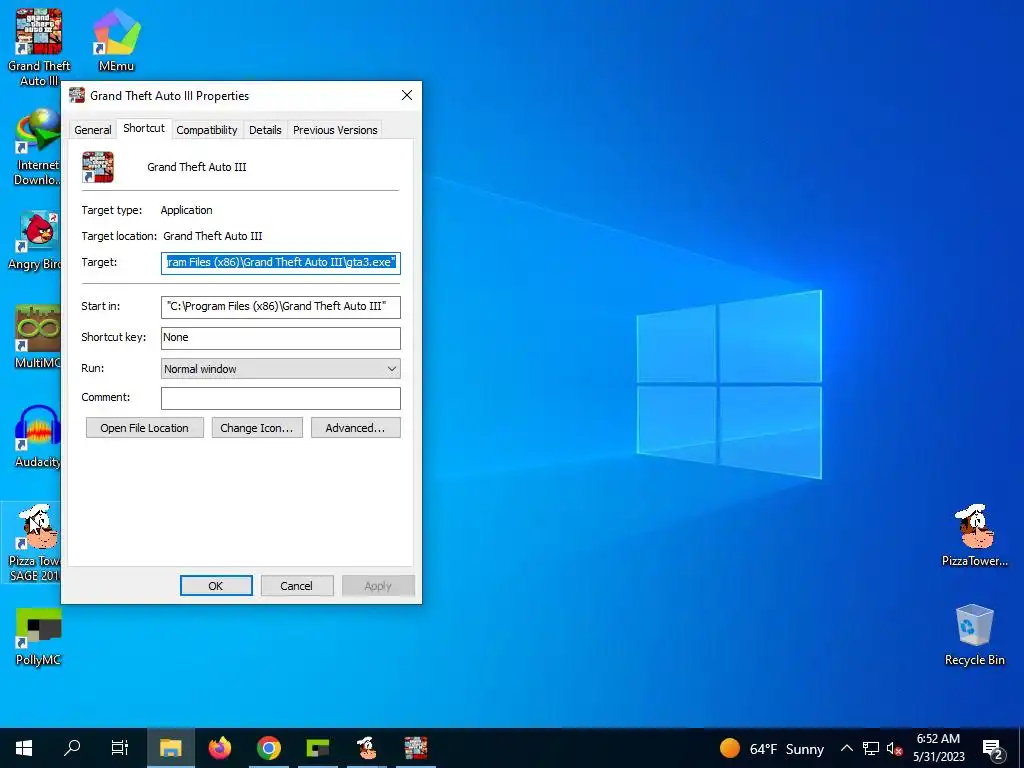Cancel the properties dialog
The image size is (1024, 768).
point(296,586)
